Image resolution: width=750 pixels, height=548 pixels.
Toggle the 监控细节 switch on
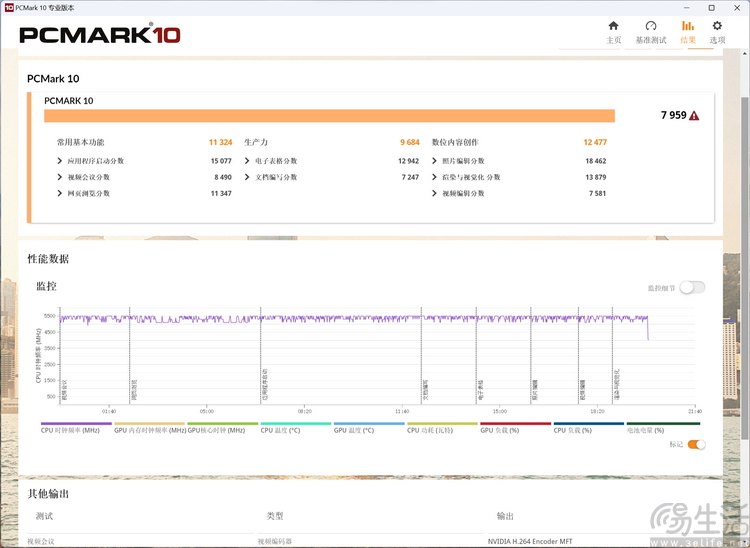pyautogui.click(x=692, y=288)
